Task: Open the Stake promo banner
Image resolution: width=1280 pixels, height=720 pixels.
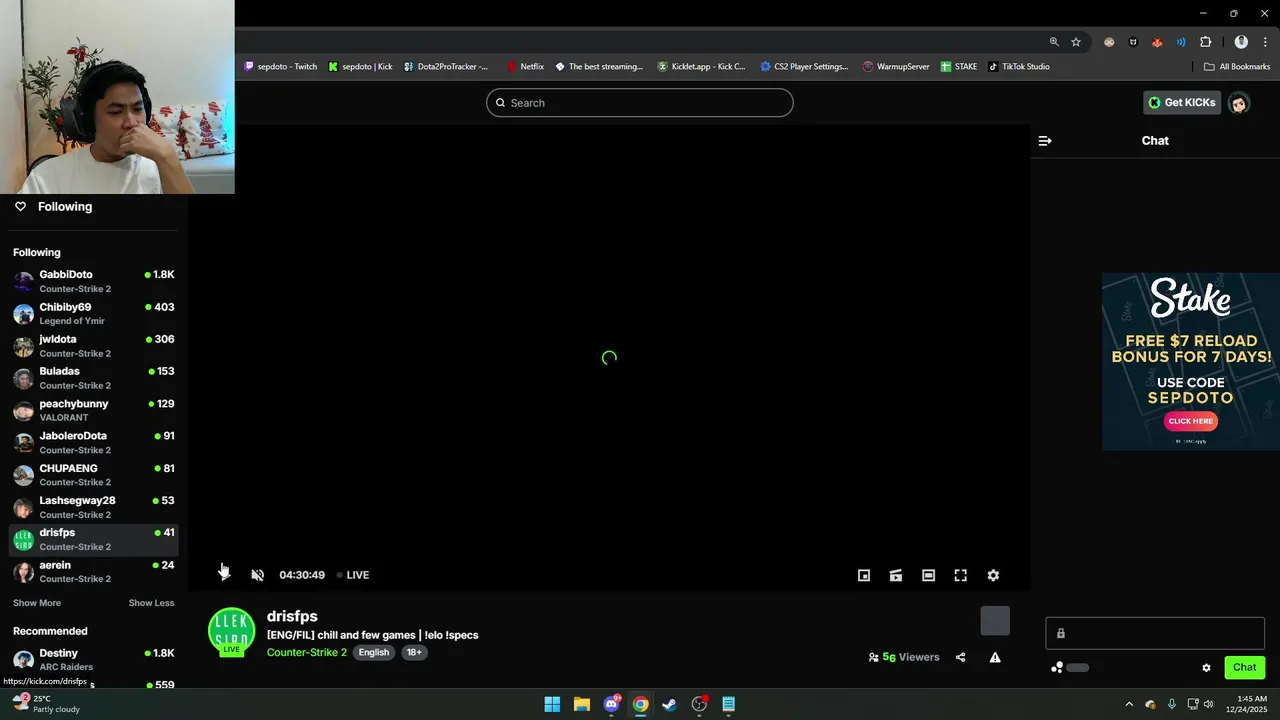Action: pyautogui.click(x=1190, y=361)
